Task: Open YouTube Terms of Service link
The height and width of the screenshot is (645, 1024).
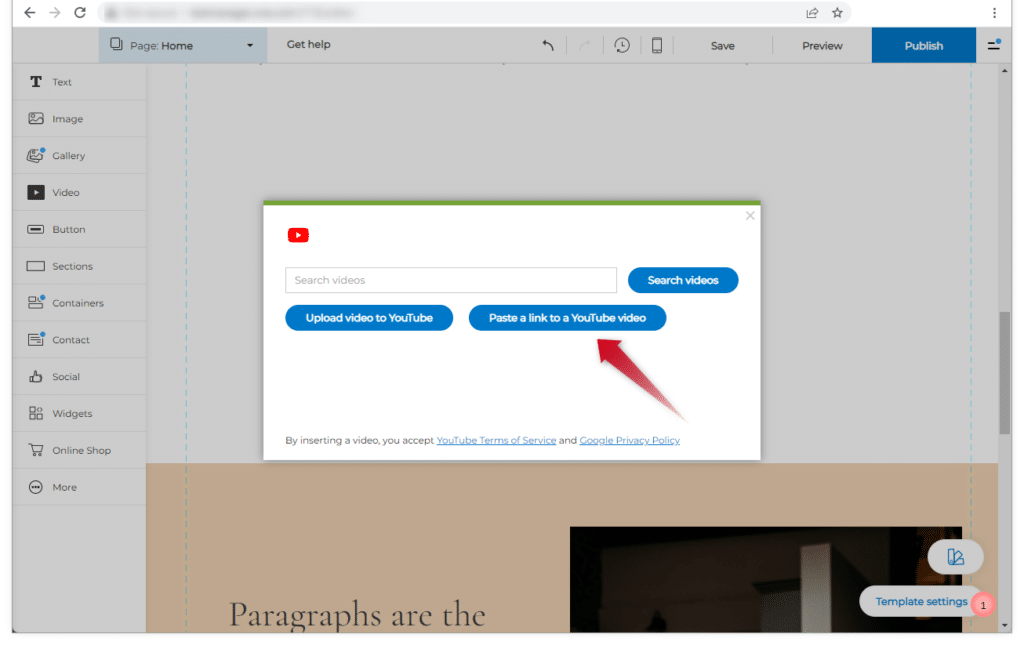Action: (x=496, y=440)
